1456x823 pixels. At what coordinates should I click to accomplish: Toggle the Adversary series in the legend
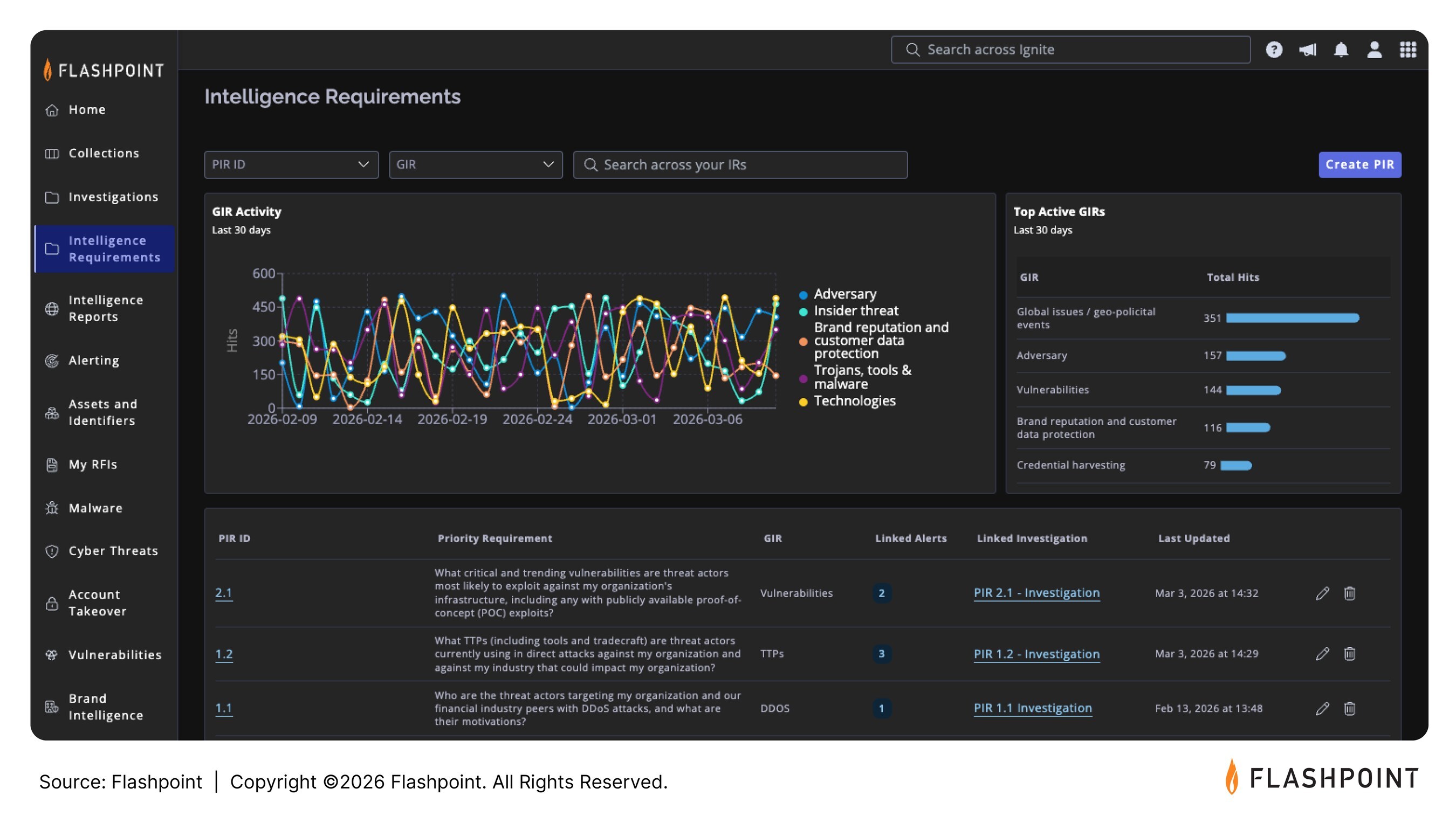coord(844,294)
